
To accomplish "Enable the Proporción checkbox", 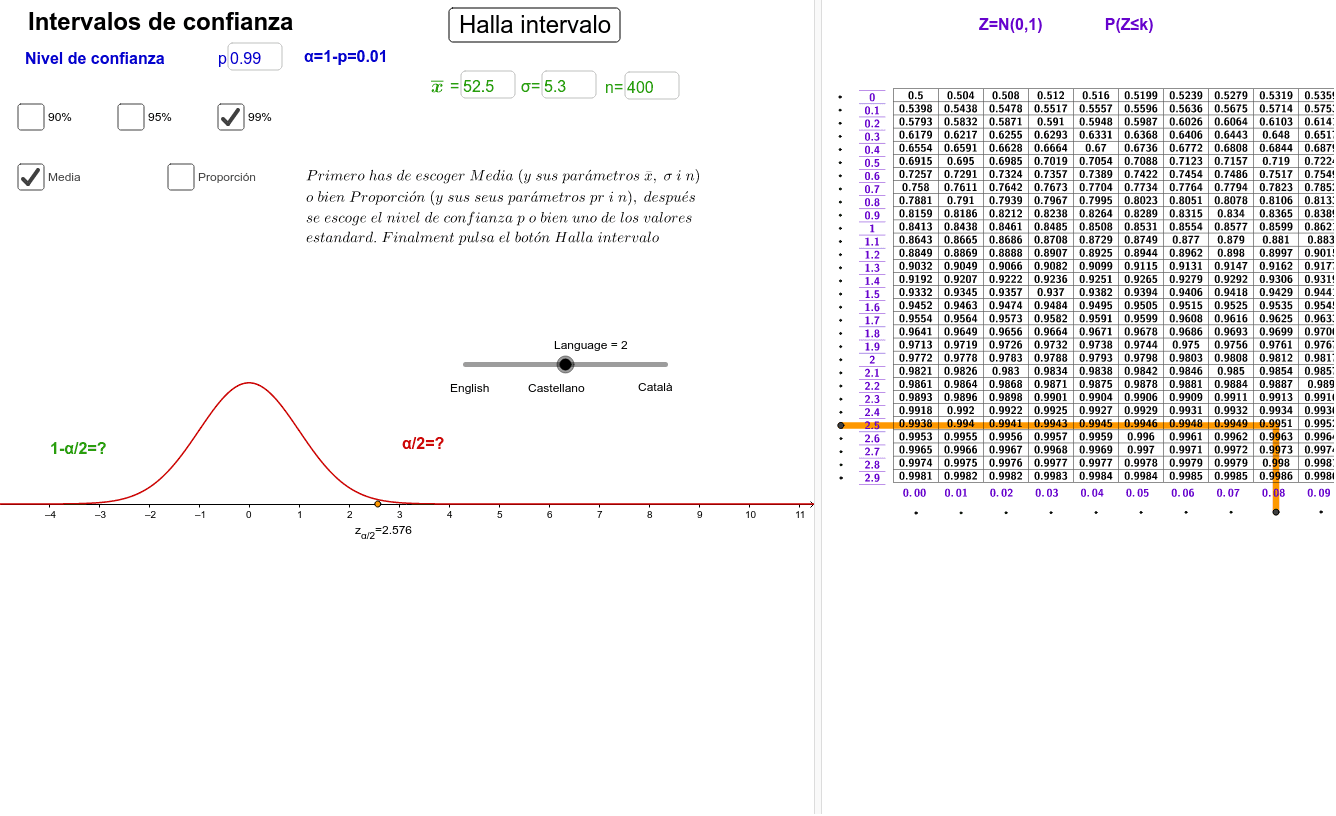I will 180,177.
